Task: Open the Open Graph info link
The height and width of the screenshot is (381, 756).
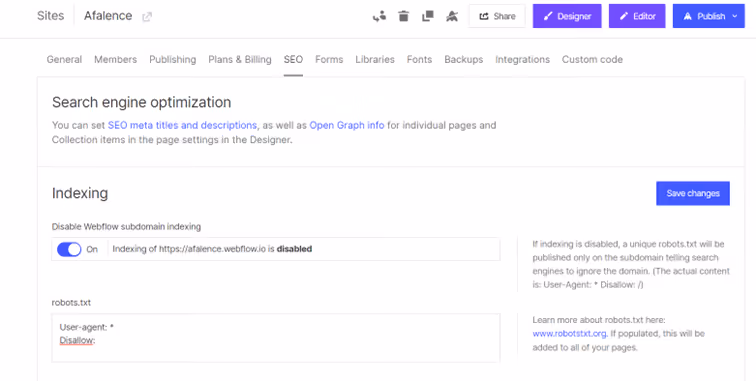Action: (x=347, y=125)
